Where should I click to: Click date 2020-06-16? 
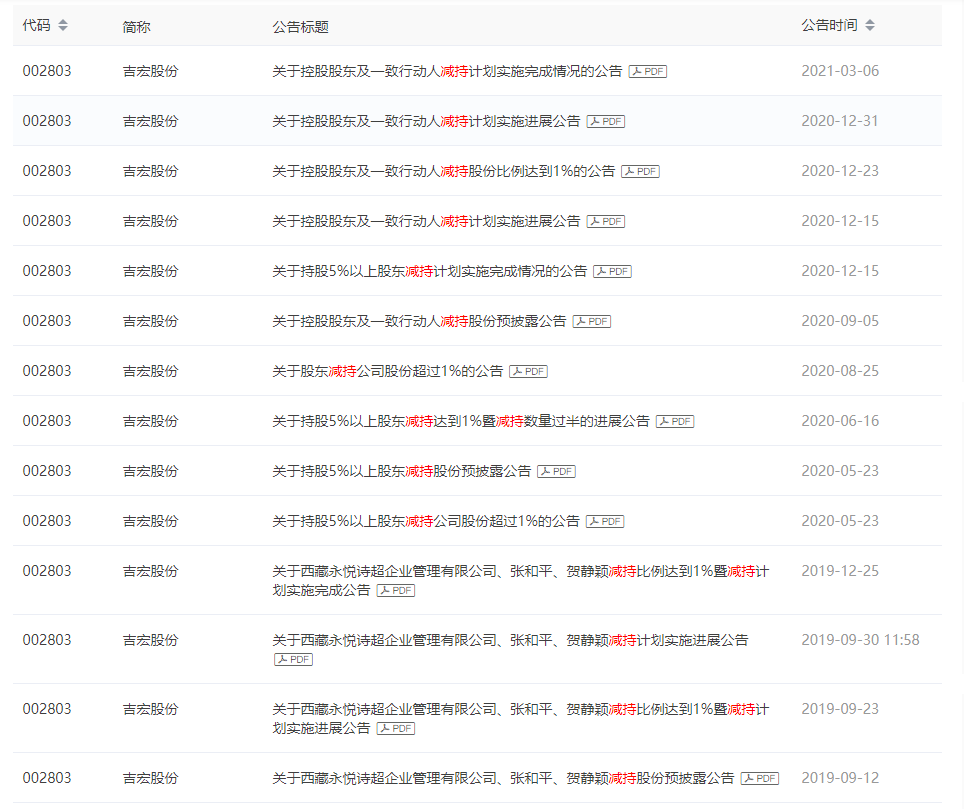pos(840,421)
